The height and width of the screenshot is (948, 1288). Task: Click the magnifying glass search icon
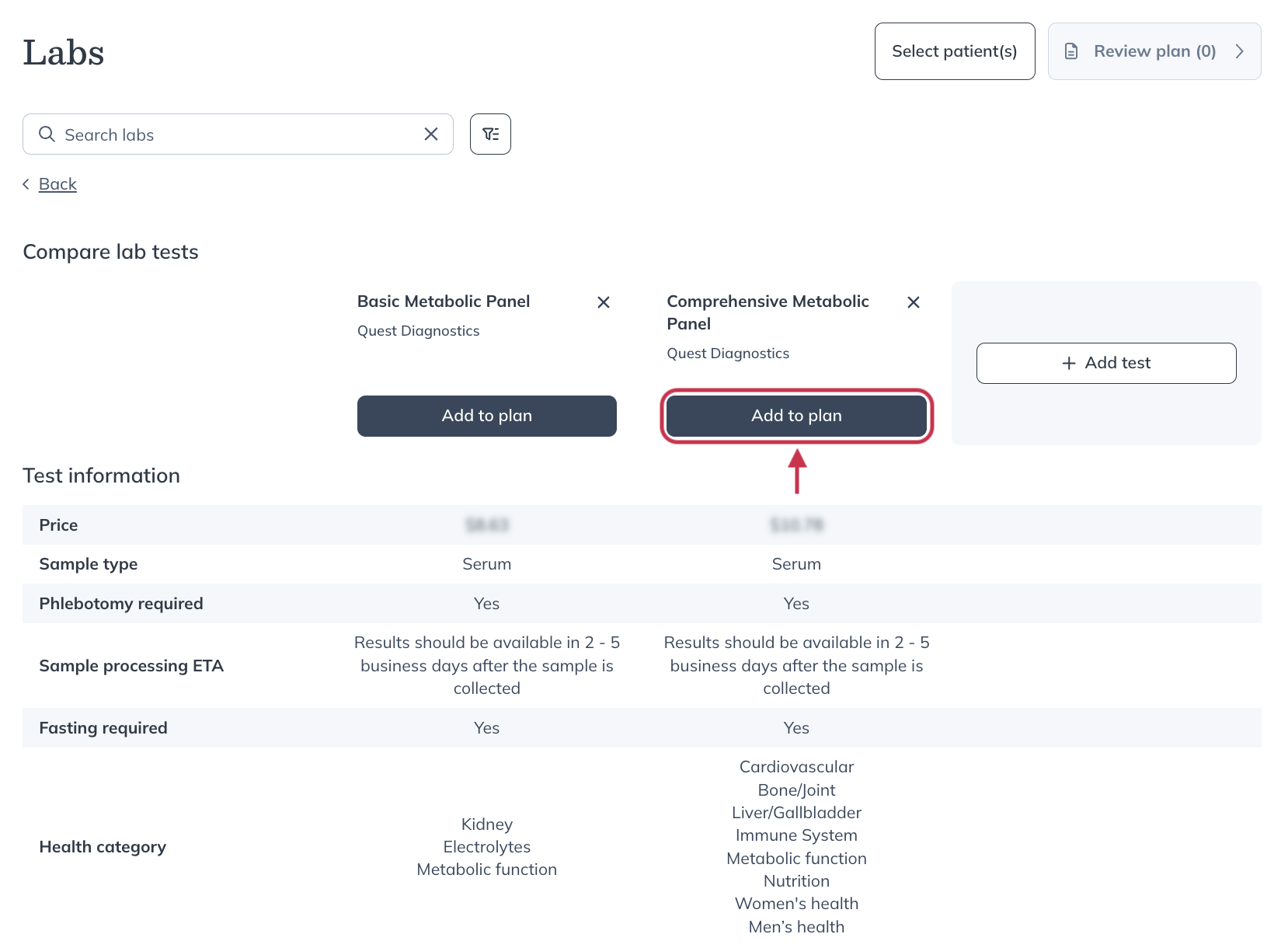[x=47, y=134]
